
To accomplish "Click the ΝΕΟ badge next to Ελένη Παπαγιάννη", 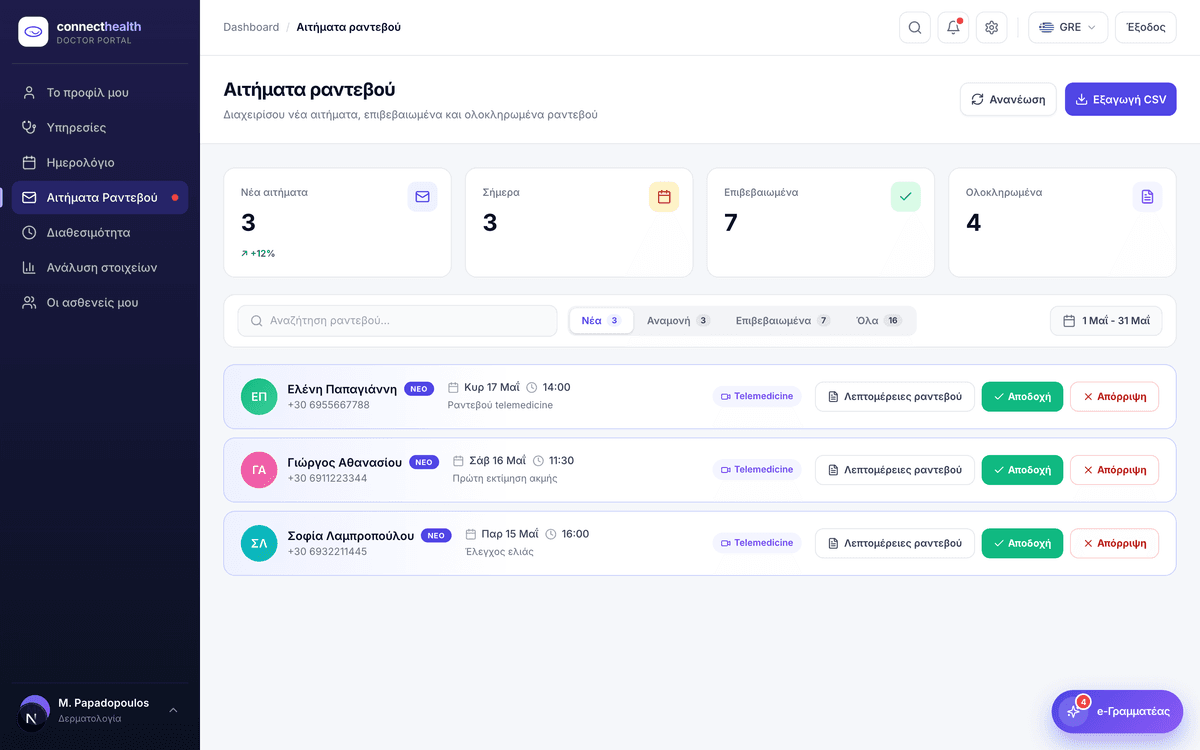I will [419, 389].
